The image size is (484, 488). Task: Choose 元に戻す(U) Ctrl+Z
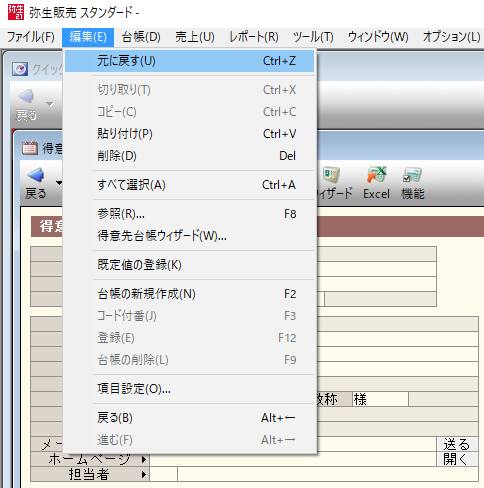pos(189,61)
